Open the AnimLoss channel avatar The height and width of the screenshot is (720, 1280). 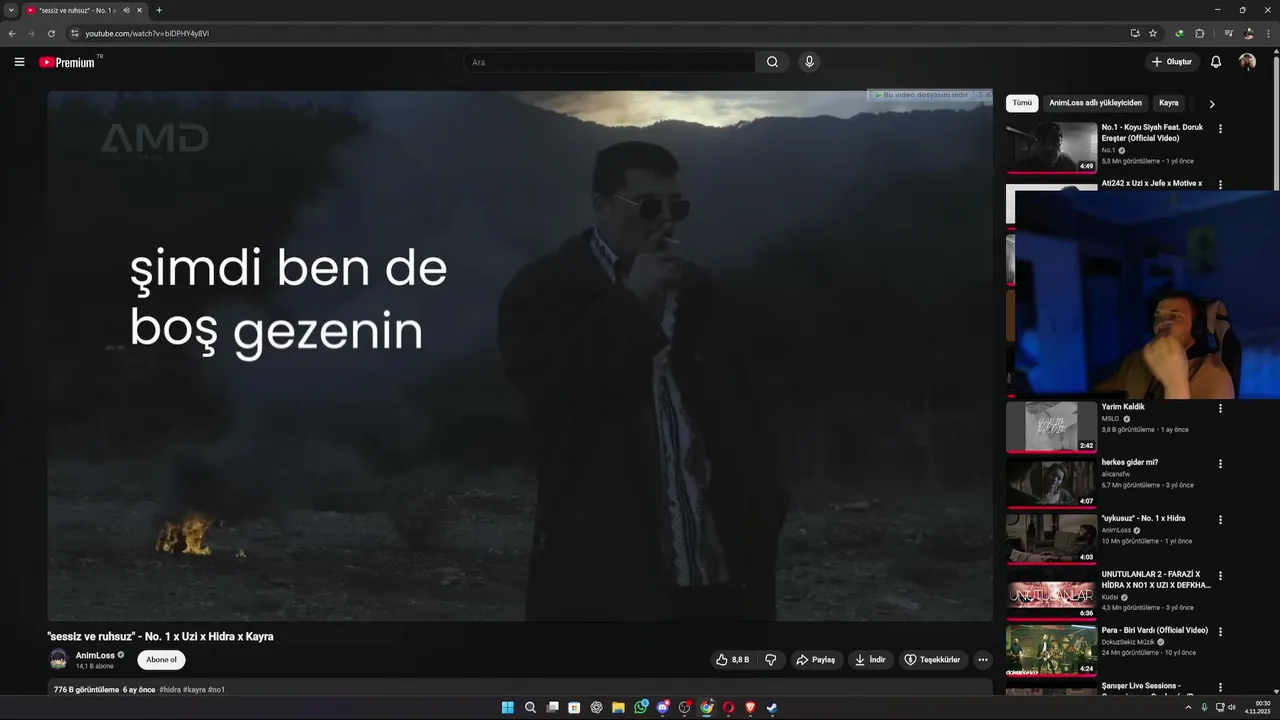(x=59, y=659)
